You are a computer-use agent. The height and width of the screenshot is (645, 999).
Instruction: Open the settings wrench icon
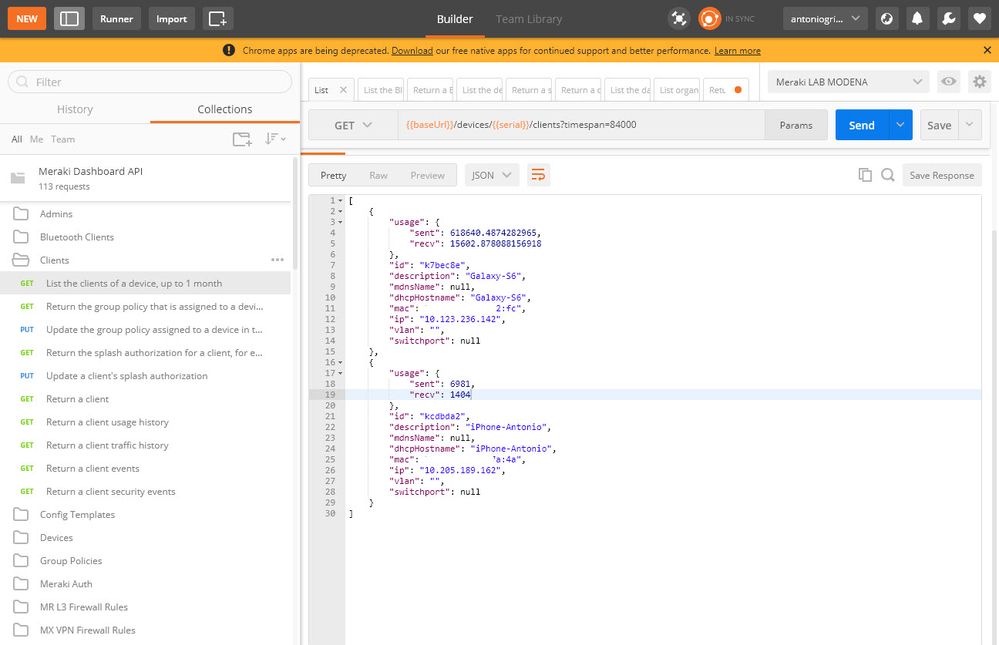click(x=949, y=19)
